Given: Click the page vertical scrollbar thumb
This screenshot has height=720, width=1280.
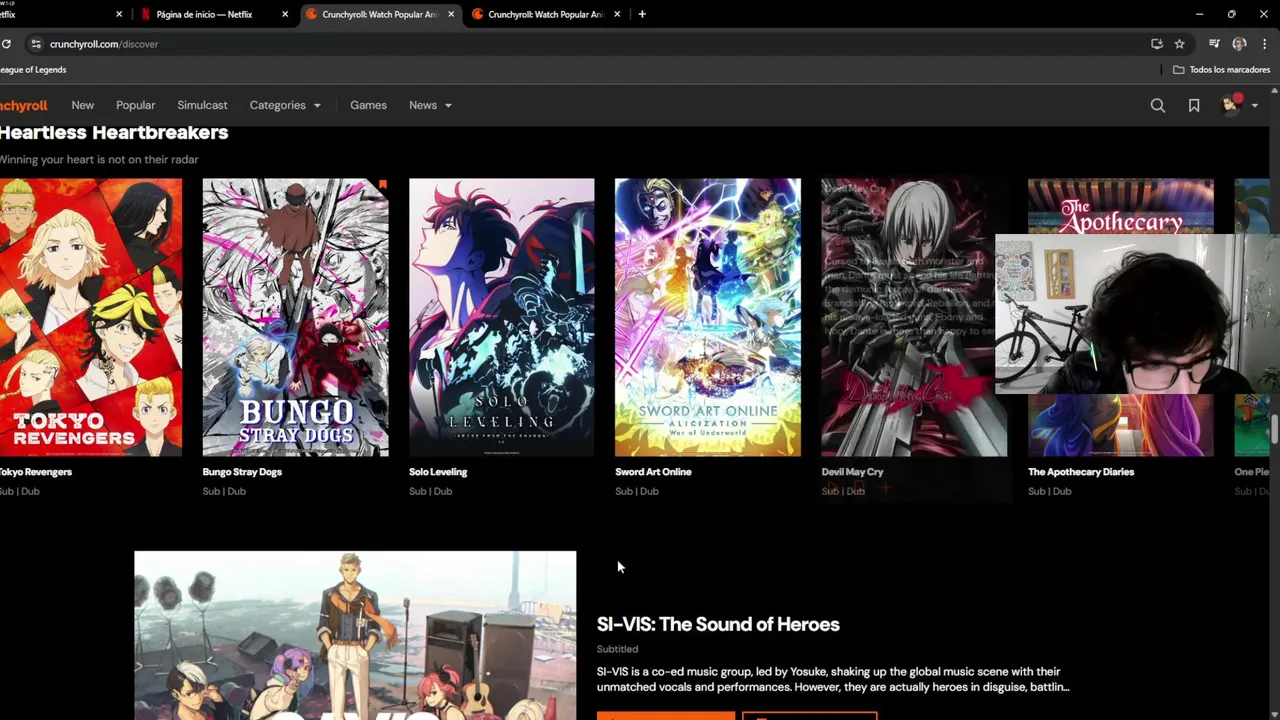Looking at the screenshot, I should tap(1274, 428).
